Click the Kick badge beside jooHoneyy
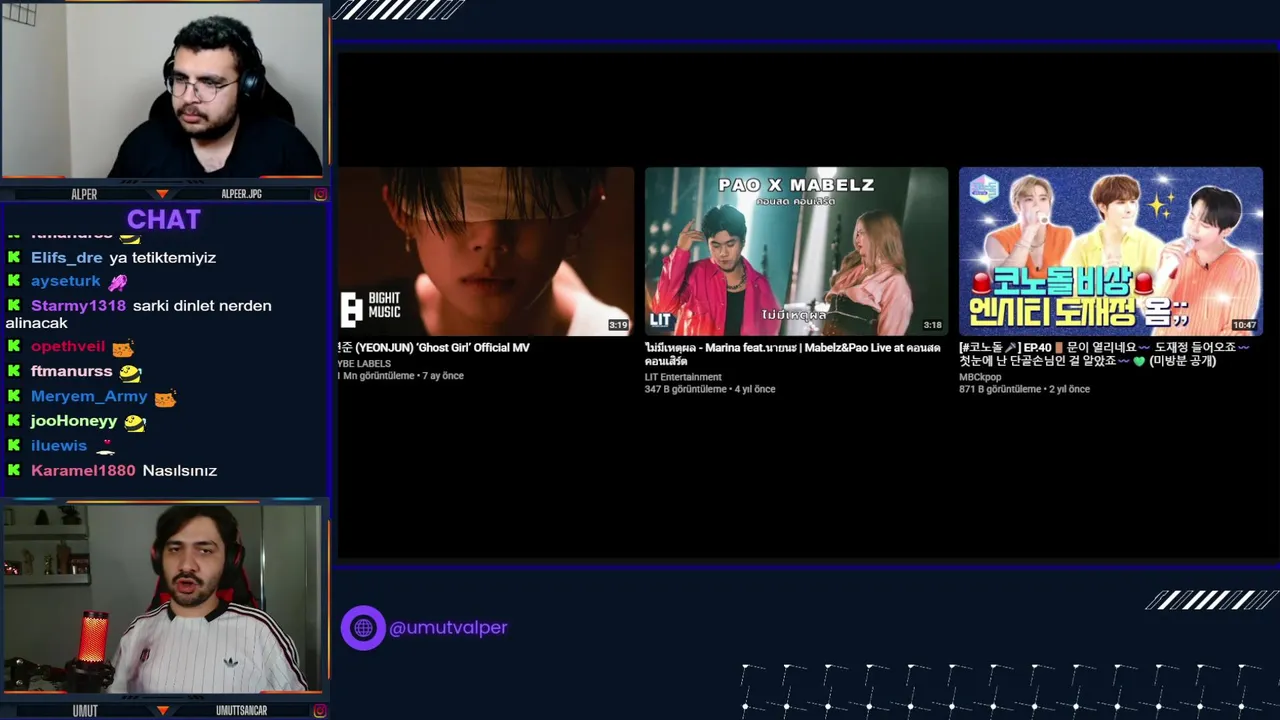This screenshot has height=720, width=1280. pos(14,421)
